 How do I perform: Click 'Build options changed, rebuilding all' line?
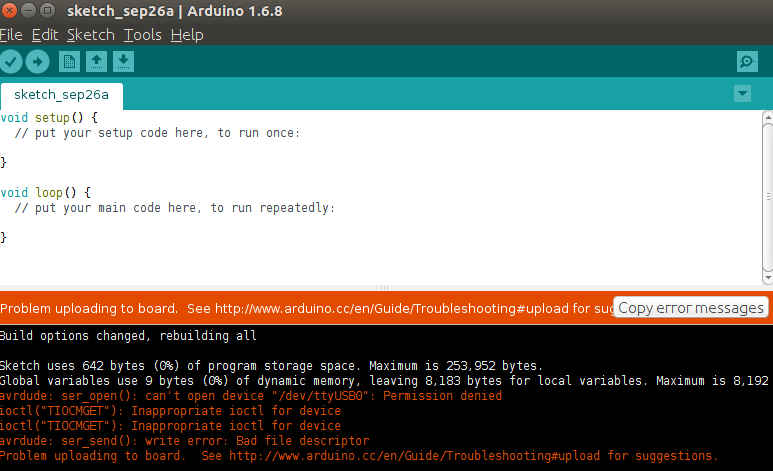tap(128, 336)
